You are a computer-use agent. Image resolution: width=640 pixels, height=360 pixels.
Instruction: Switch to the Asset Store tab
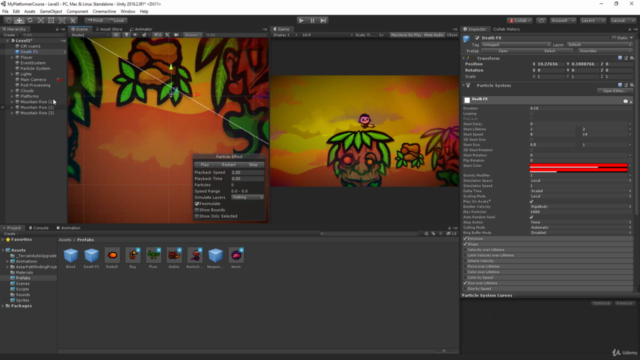(109, 29)
